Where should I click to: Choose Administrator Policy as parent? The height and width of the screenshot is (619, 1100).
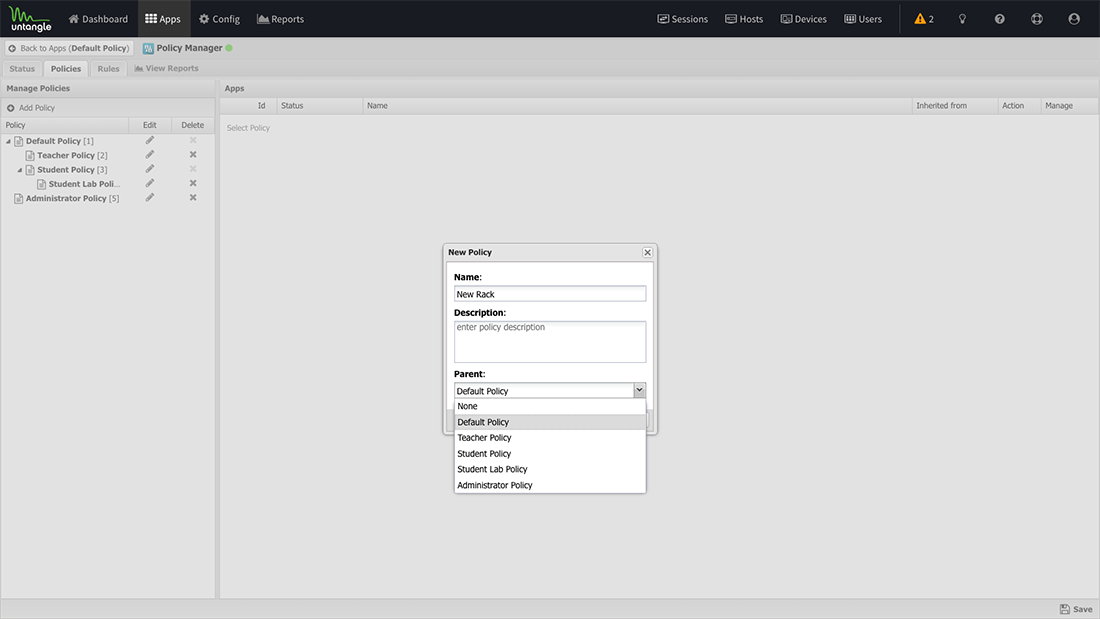(x=550, y=485)
